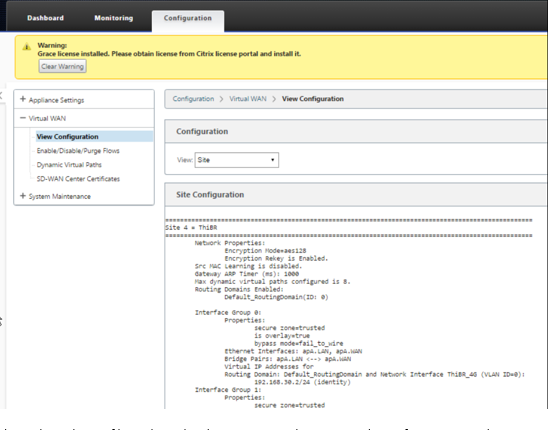Collapse Virtual WAN with minus icon
548x430 pixels.
click(x=23, y=118)
